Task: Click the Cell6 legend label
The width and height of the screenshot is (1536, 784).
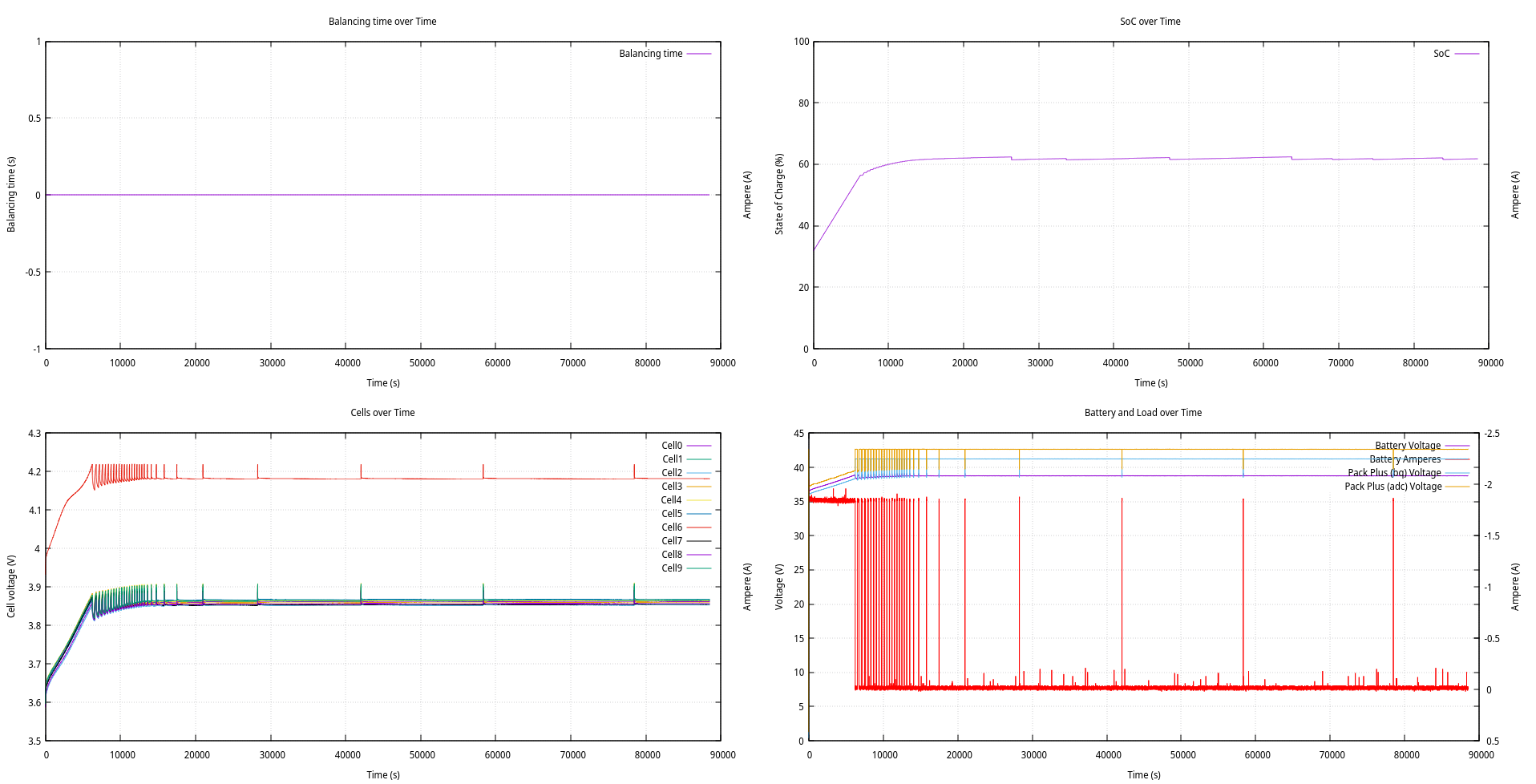Action: [672, 527]
